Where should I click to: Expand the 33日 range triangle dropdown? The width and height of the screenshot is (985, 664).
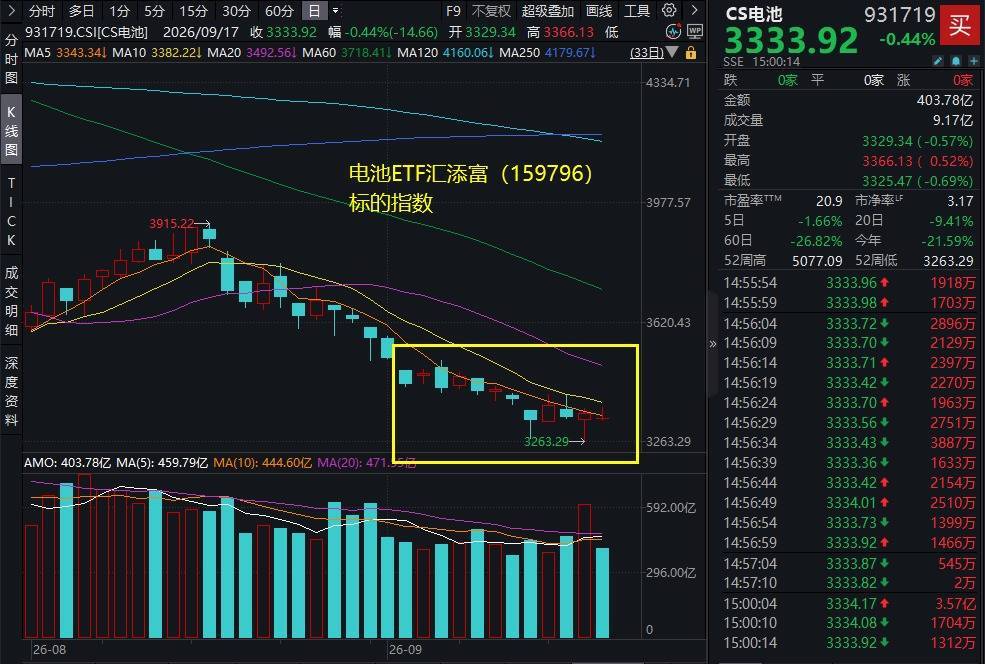672,52
